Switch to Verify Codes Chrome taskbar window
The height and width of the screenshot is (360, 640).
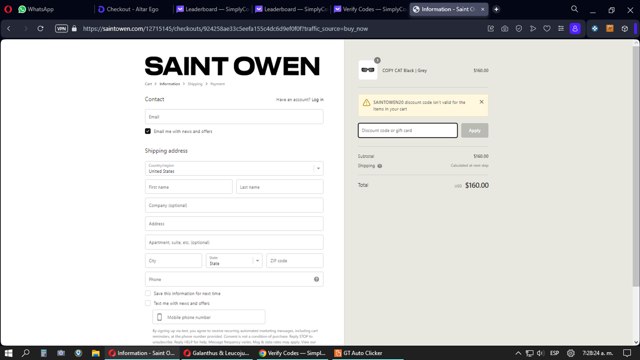point(292,353)
